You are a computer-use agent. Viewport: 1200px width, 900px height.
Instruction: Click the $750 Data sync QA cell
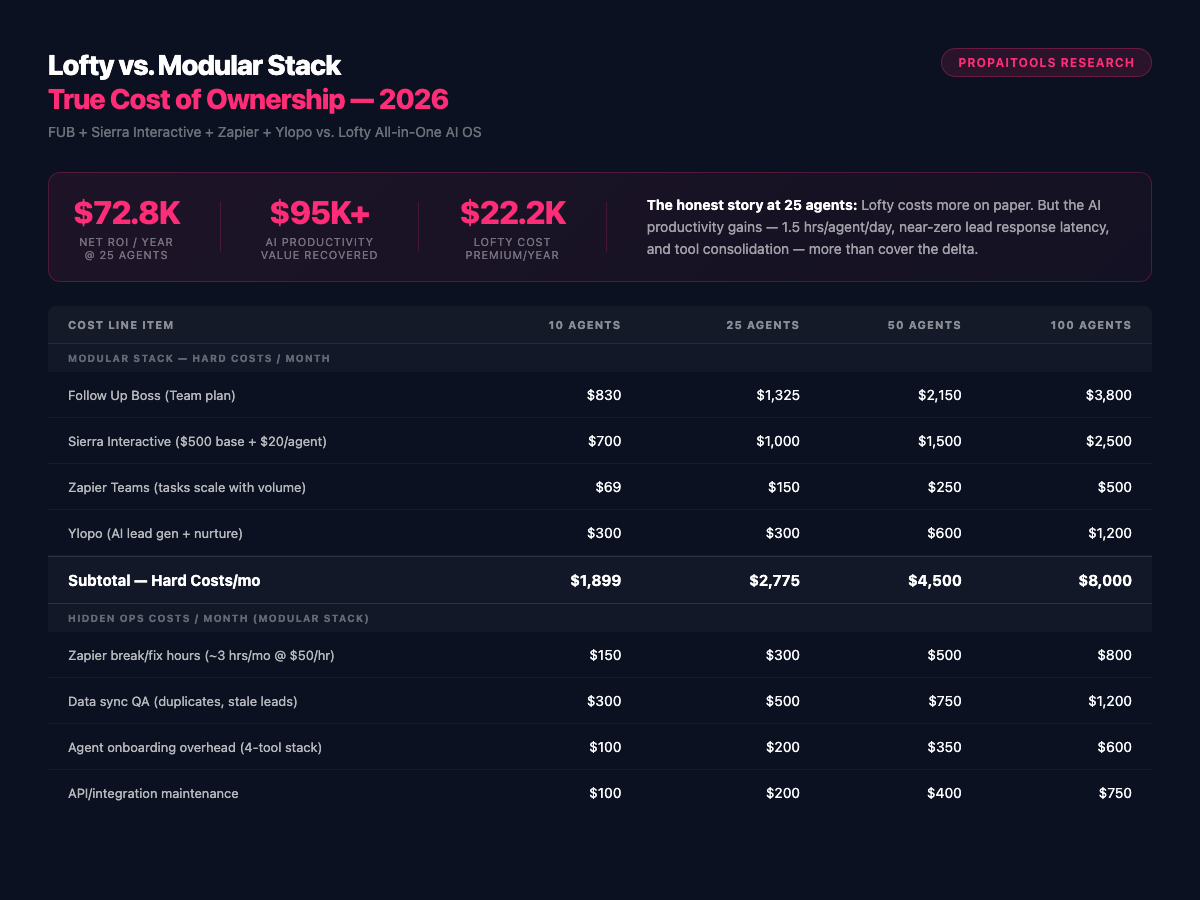point(944,701)
